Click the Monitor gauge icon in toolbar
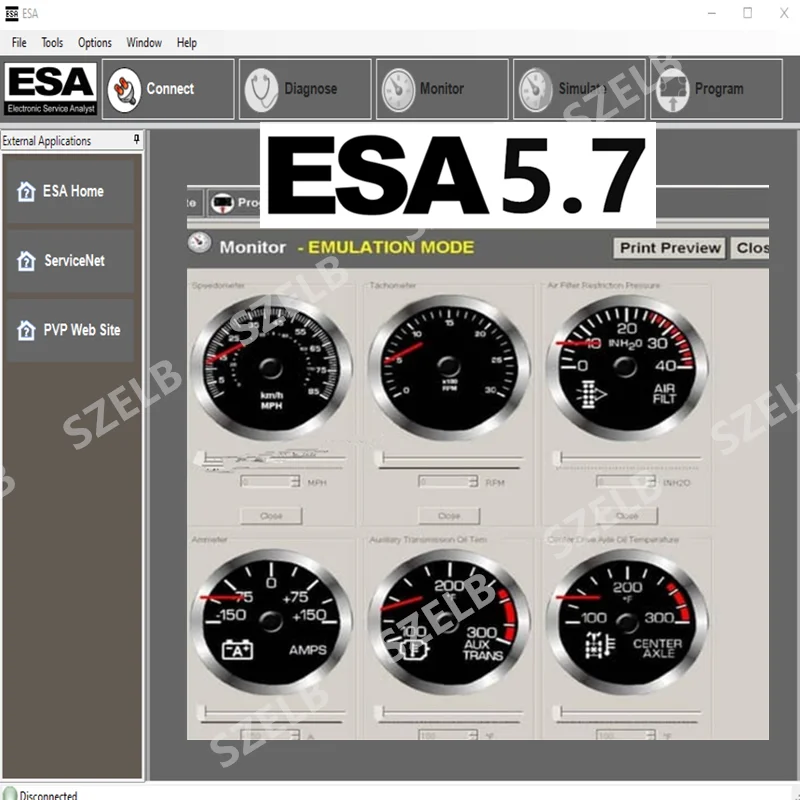The image size is (800, 800). point(398,90)
